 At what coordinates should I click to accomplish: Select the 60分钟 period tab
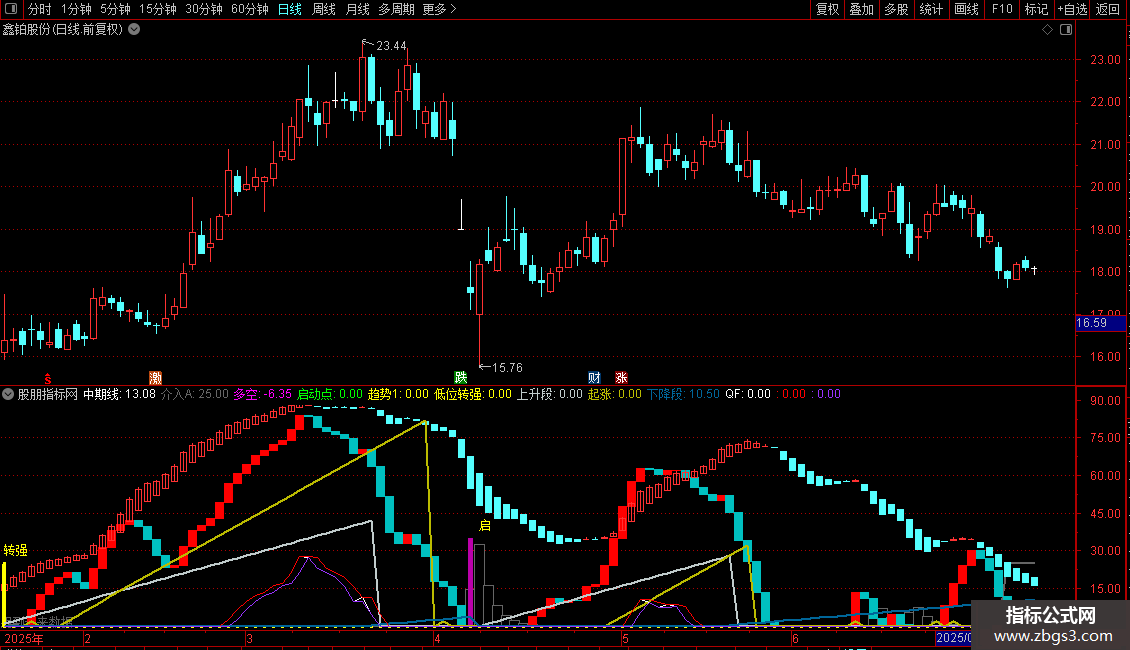[249, 9]
